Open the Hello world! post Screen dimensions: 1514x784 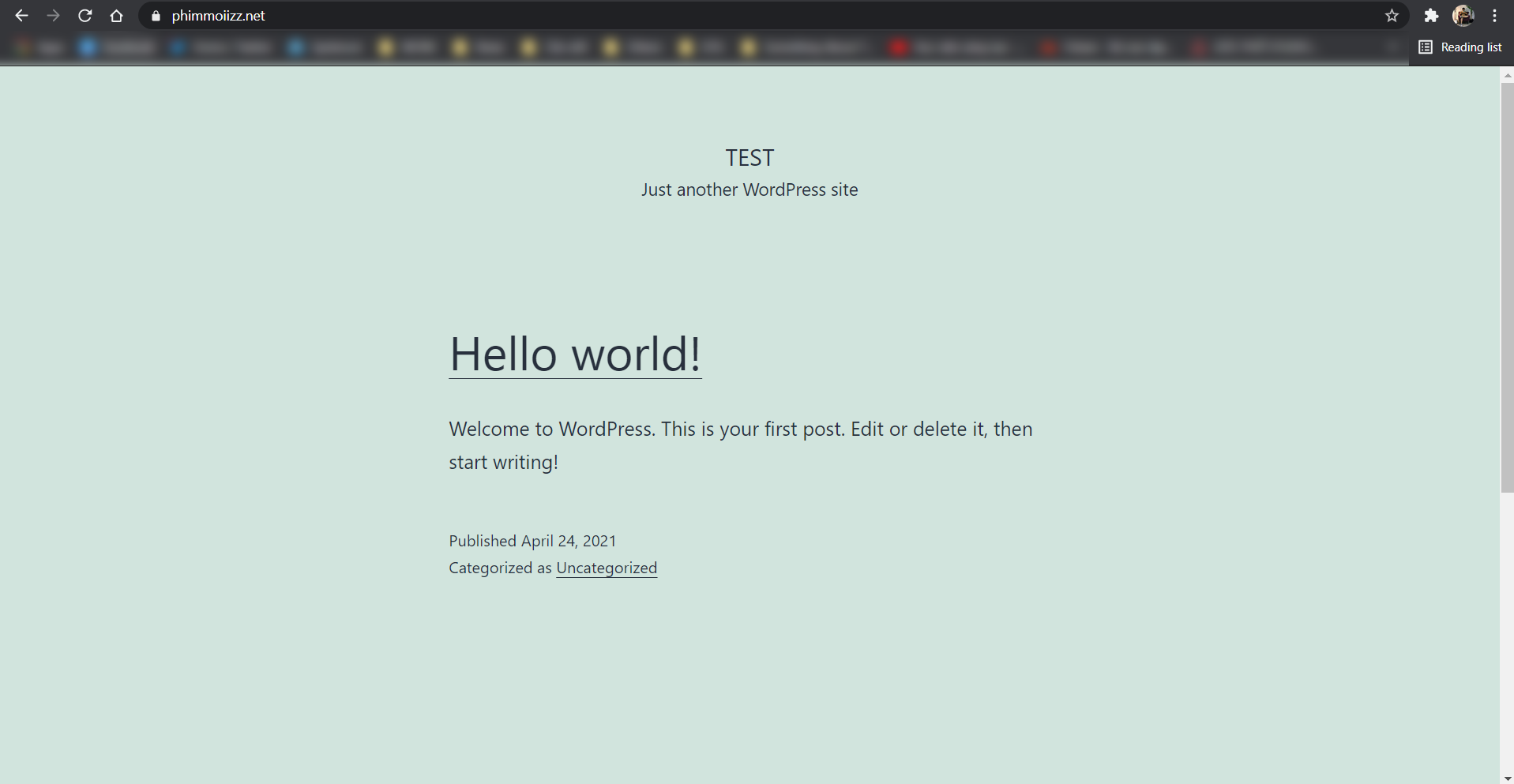pyautogui.click(x=575, y=354)
